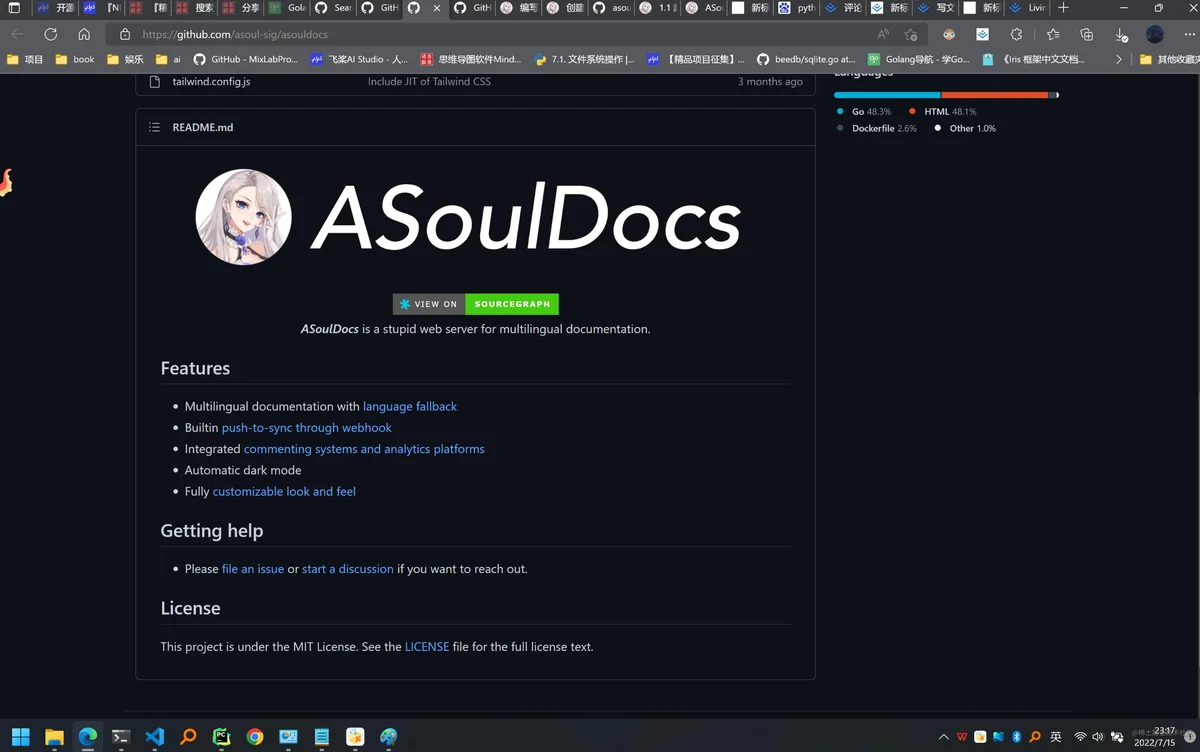The width and height of the screenshot is (1200, 752).
Task: Show more bookmarks via overflow chevron
Action: pos(1119,59)
